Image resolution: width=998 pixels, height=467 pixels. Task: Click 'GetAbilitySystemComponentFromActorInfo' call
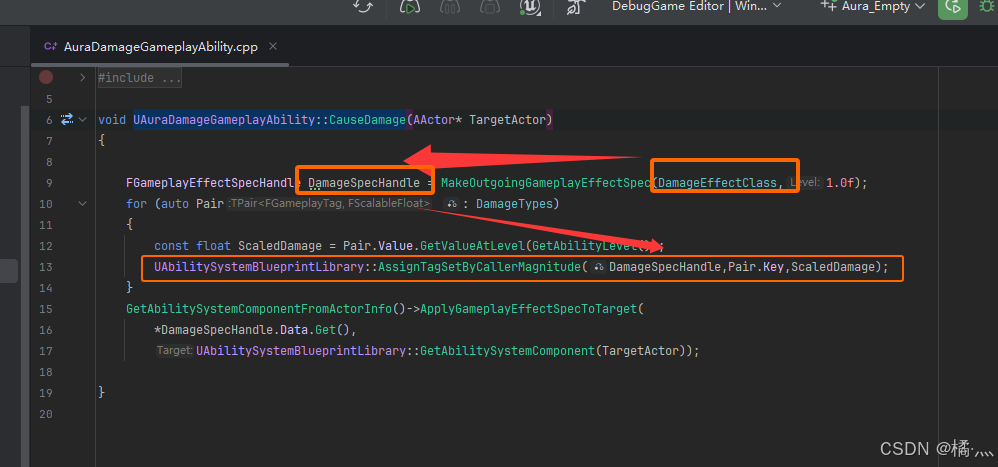[259, 309]
